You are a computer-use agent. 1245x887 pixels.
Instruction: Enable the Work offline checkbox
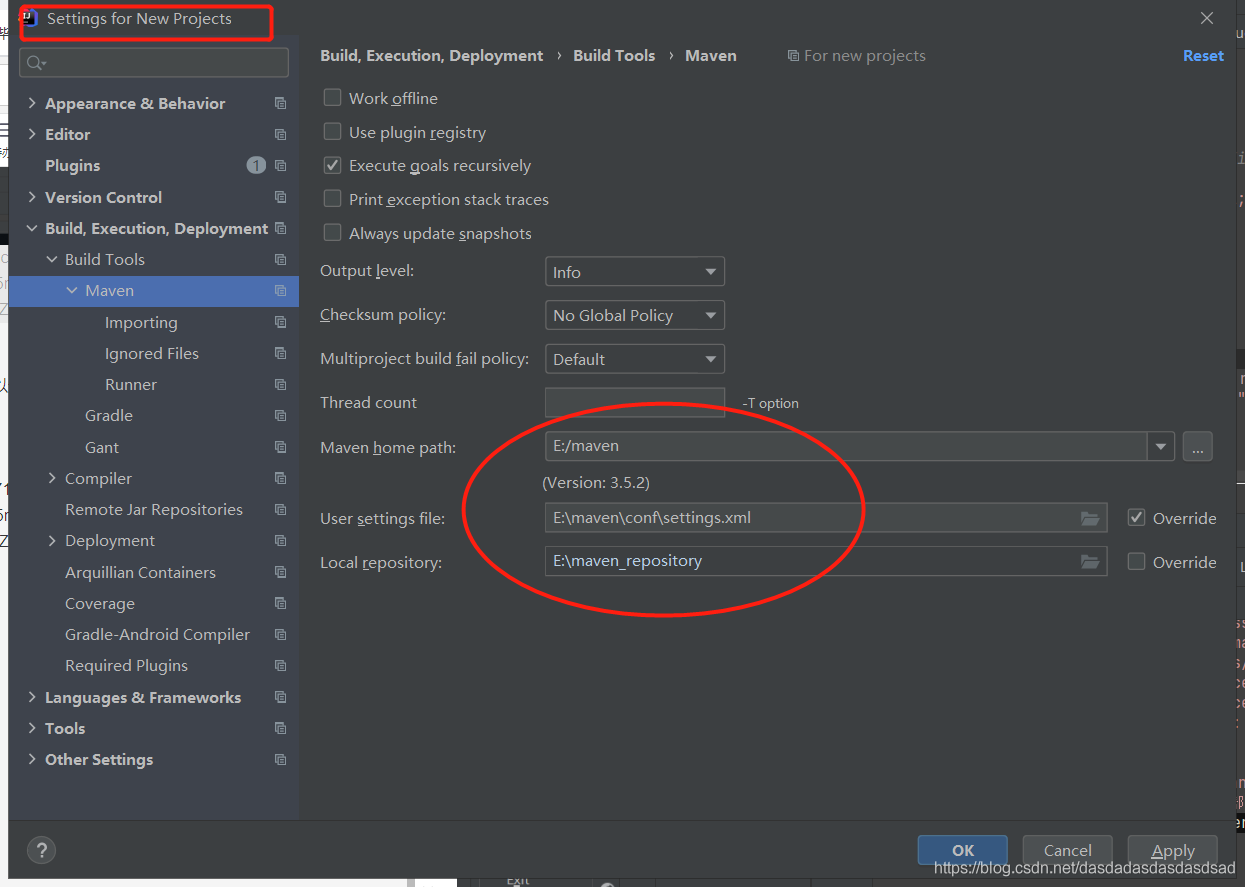click(x=332, y=98)
